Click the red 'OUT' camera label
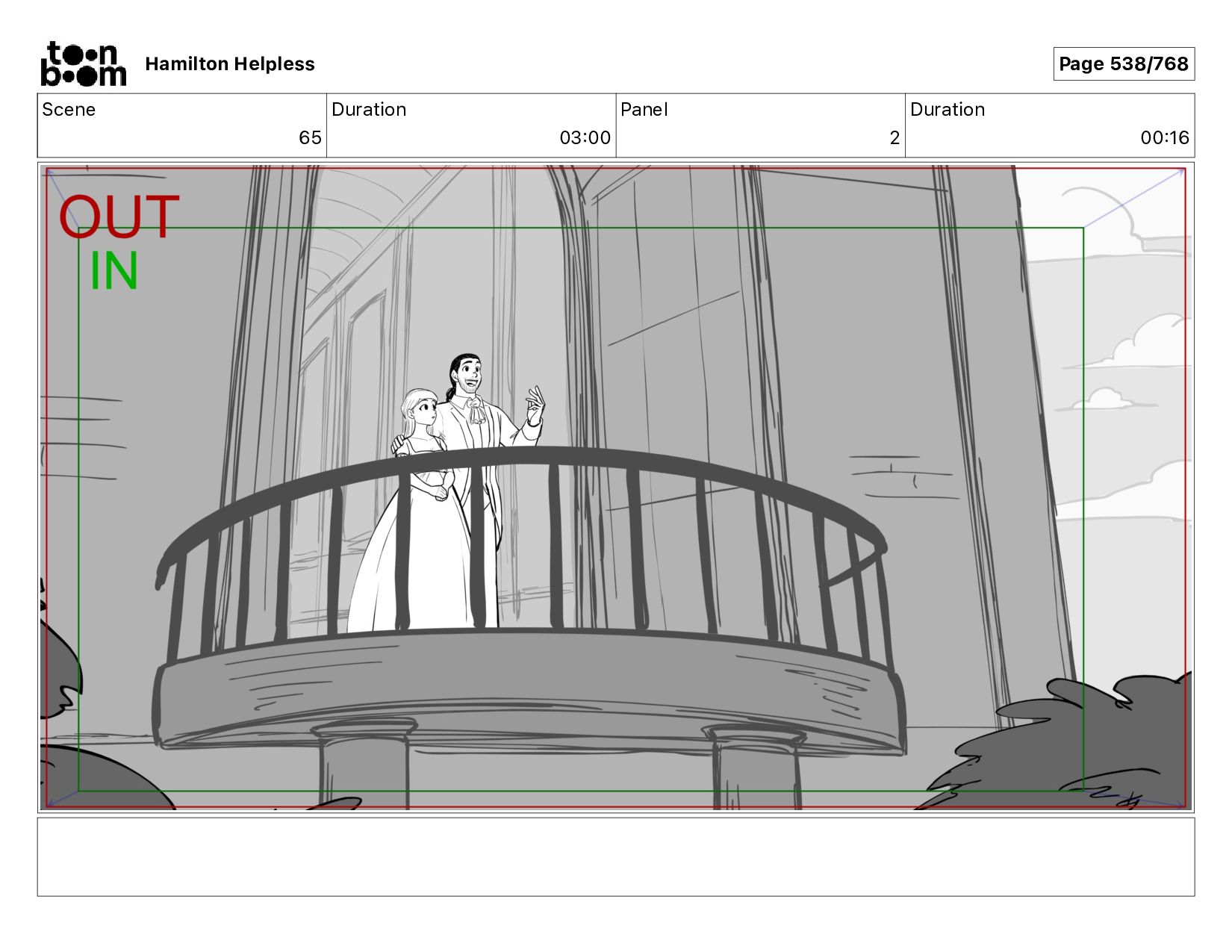The height and width of the screenshot is (952, 1232). [x=119, y=217]
